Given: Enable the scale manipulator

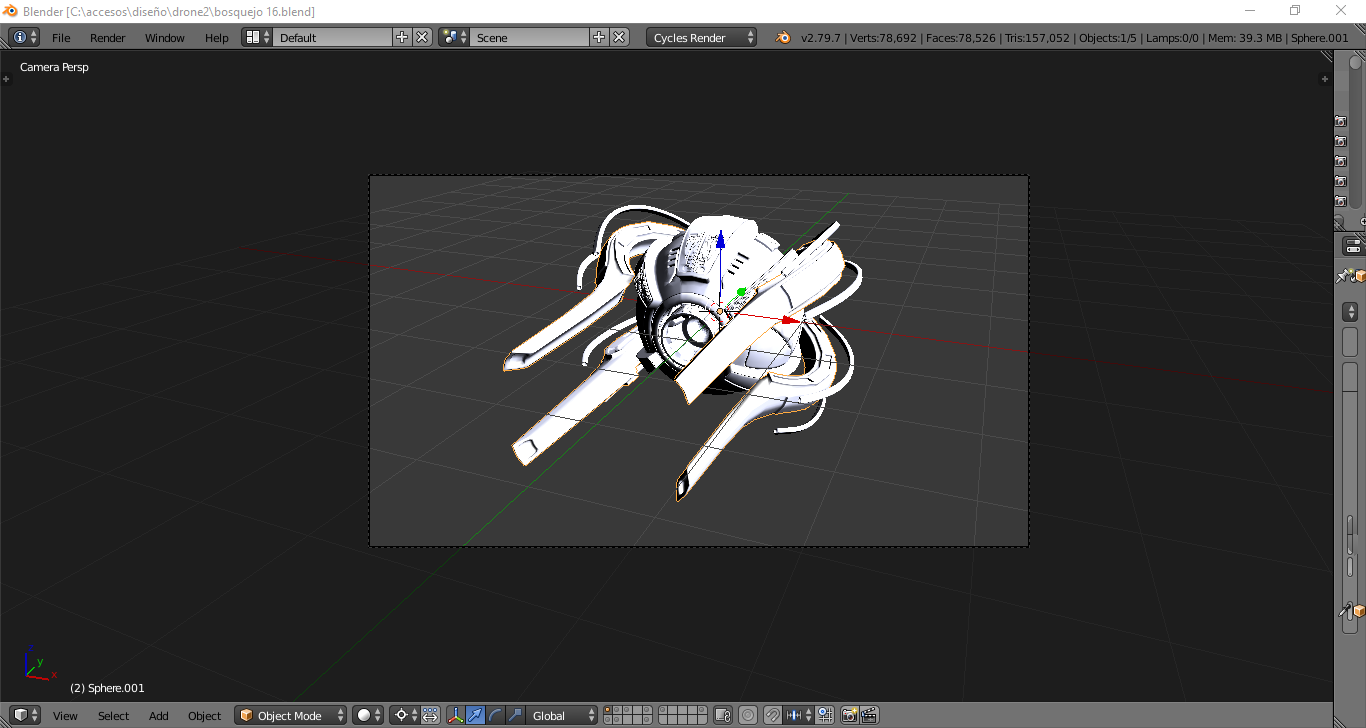Looking at the screenshot, I should 514,715.
